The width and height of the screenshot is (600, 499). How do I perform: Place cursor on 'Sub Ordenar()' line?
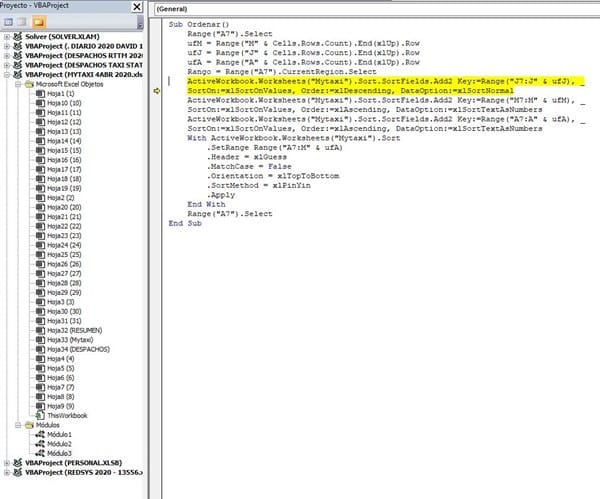pyautogui.click(x=199, y=24)
